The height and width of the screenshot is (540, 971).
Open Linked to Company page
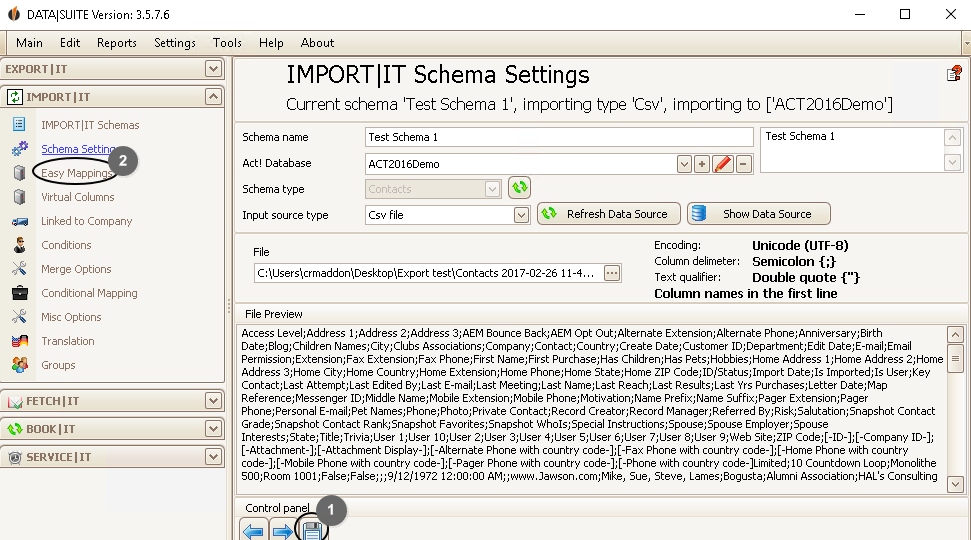coord(86,221)
